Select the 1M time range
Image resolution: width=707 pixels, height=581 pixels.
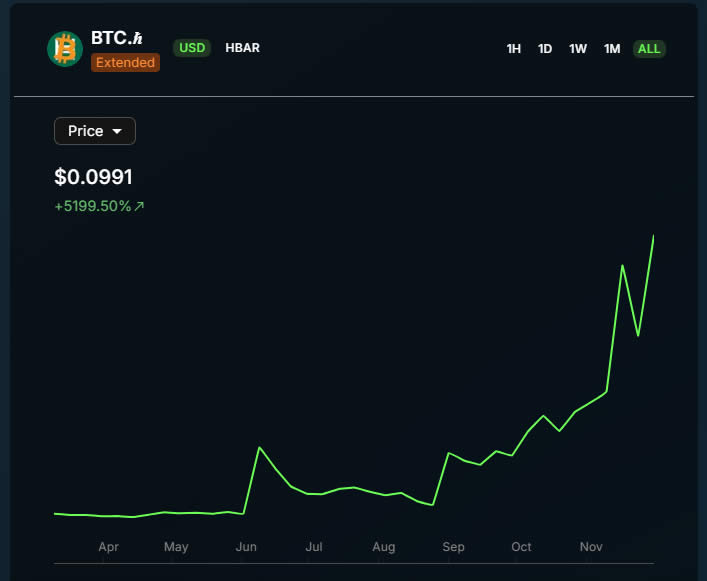[x=612, y=49]
